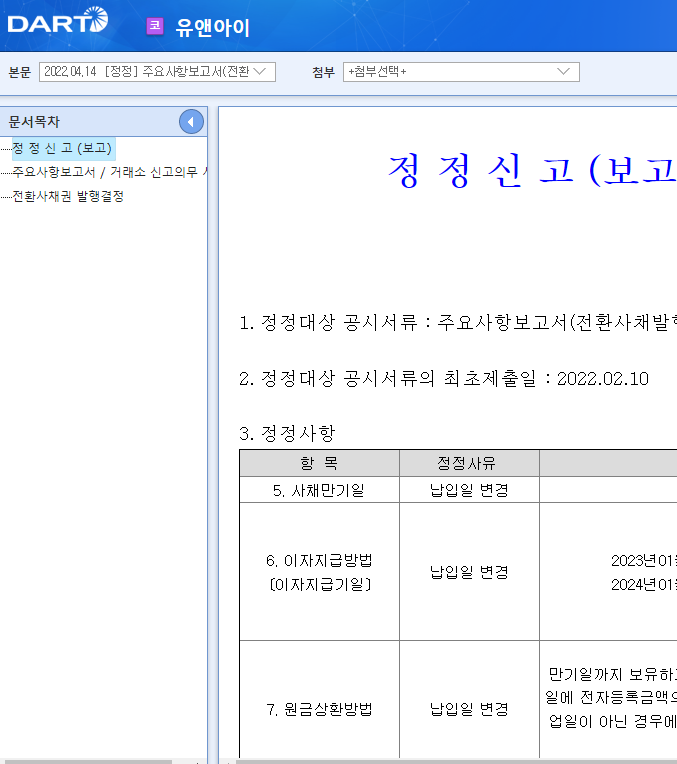Click the 3. 정정사항 heading
Viewport: 677px width, 764px height.
(x=287, y=433)
